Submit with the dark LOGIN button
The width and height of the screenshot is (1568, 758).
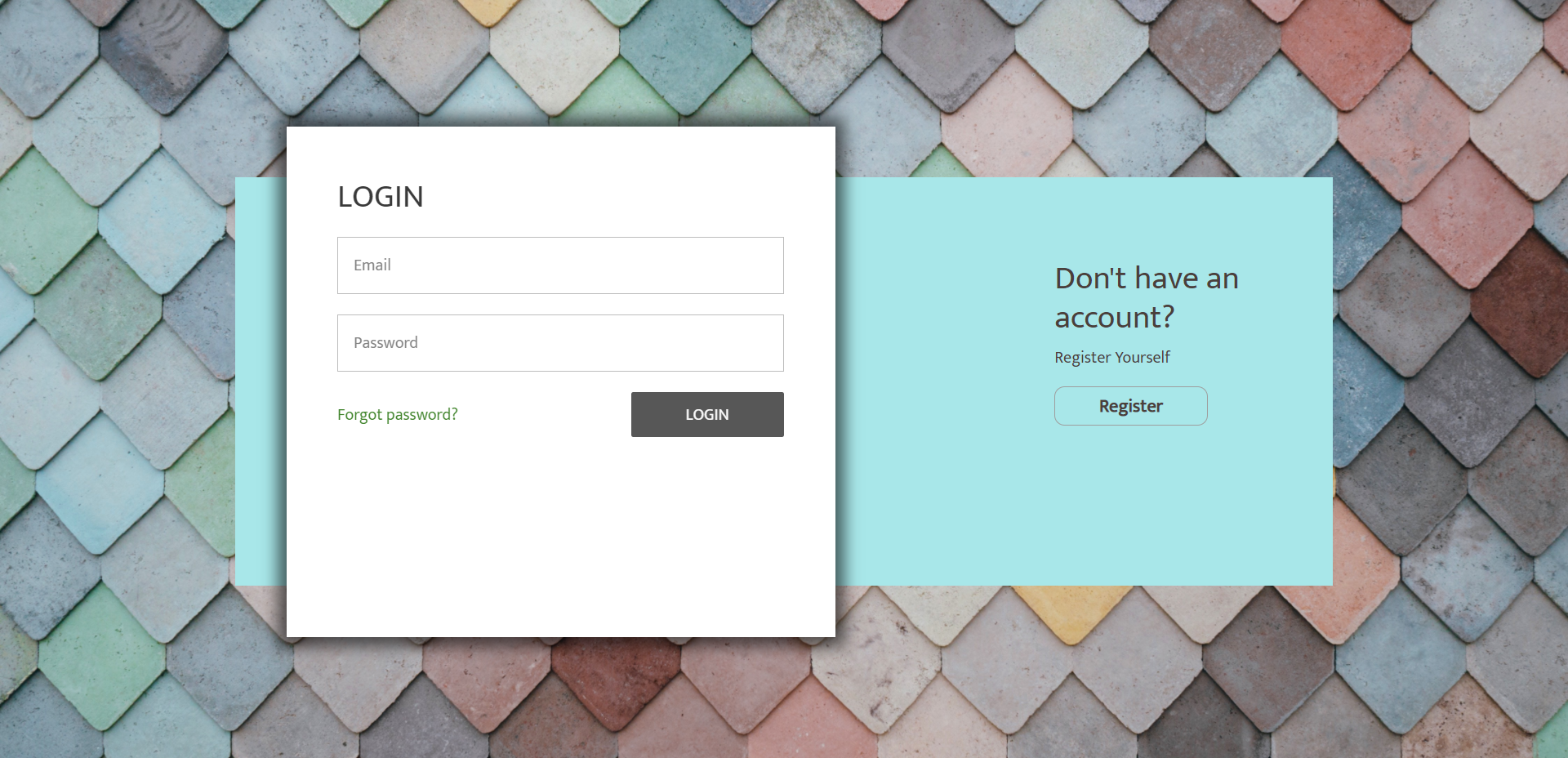click(707, 415)
